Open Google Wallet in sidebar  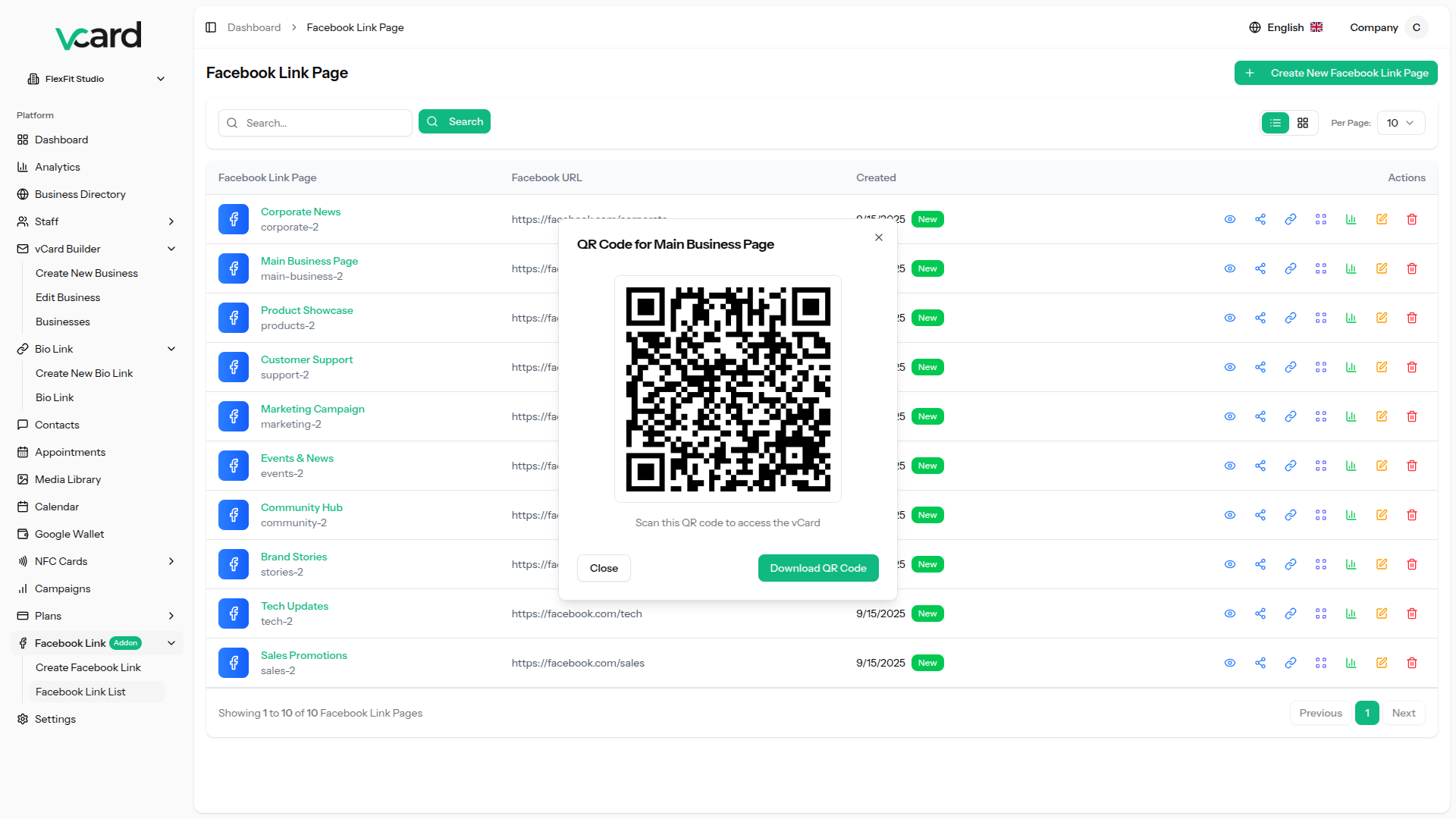click(70, 534)
